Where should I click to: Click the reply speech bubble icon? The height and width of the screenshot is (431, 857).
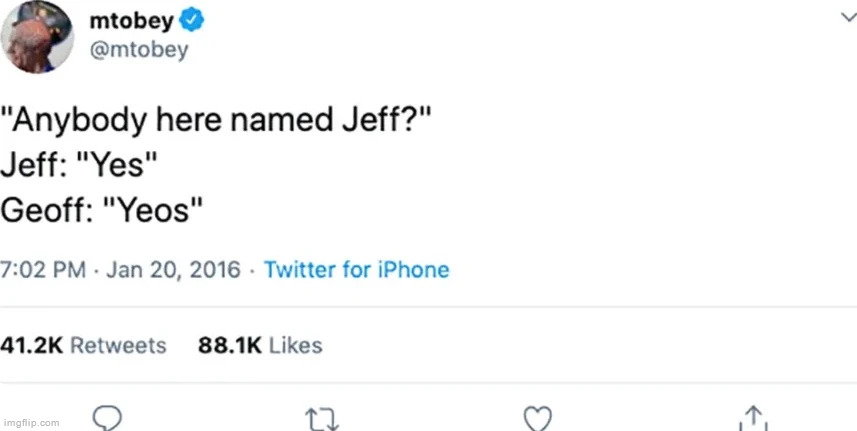coord(107,416)
